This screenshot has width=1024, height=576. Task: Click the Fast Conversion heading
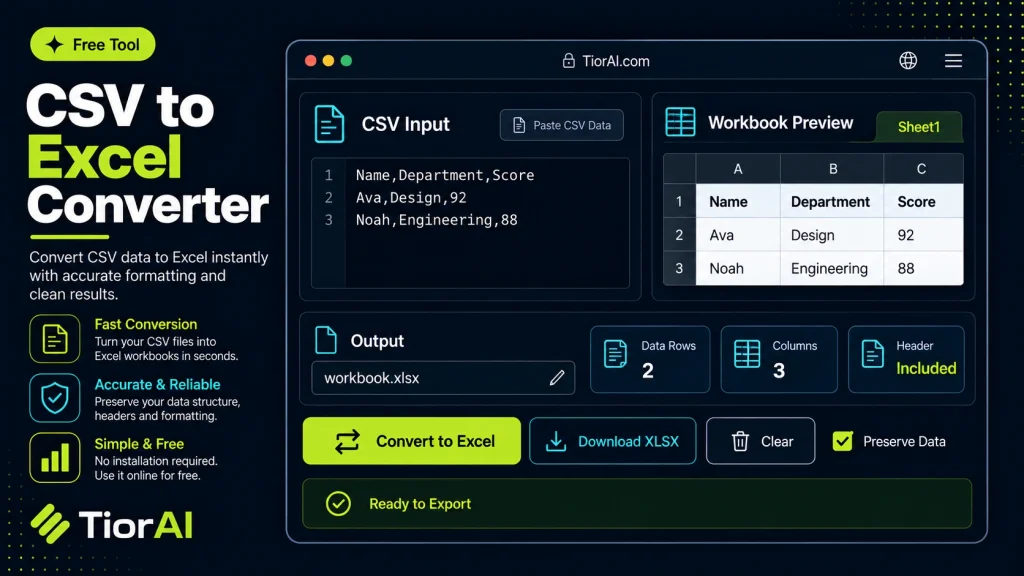146,324
